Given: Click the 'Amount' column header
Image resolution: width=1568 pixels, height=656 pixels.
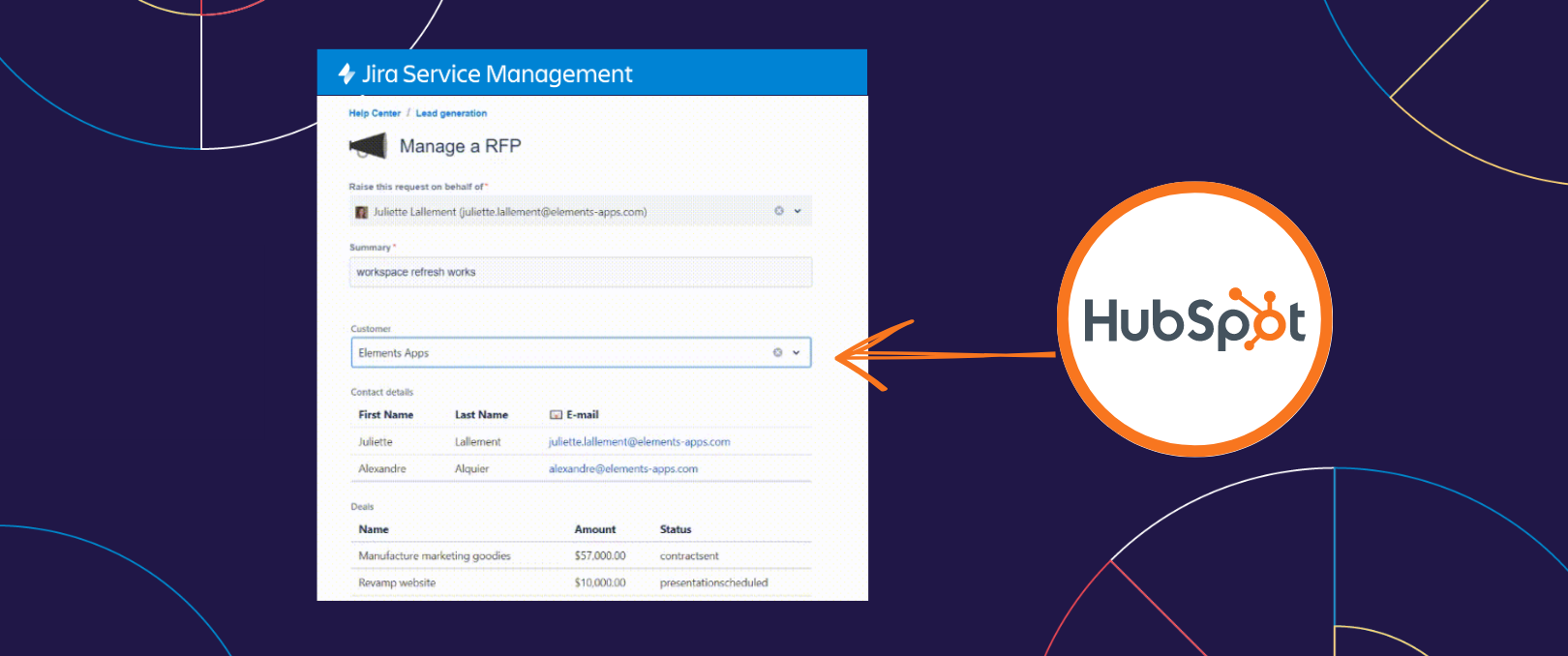Looking at the screenshot, I should coord(595,529).
